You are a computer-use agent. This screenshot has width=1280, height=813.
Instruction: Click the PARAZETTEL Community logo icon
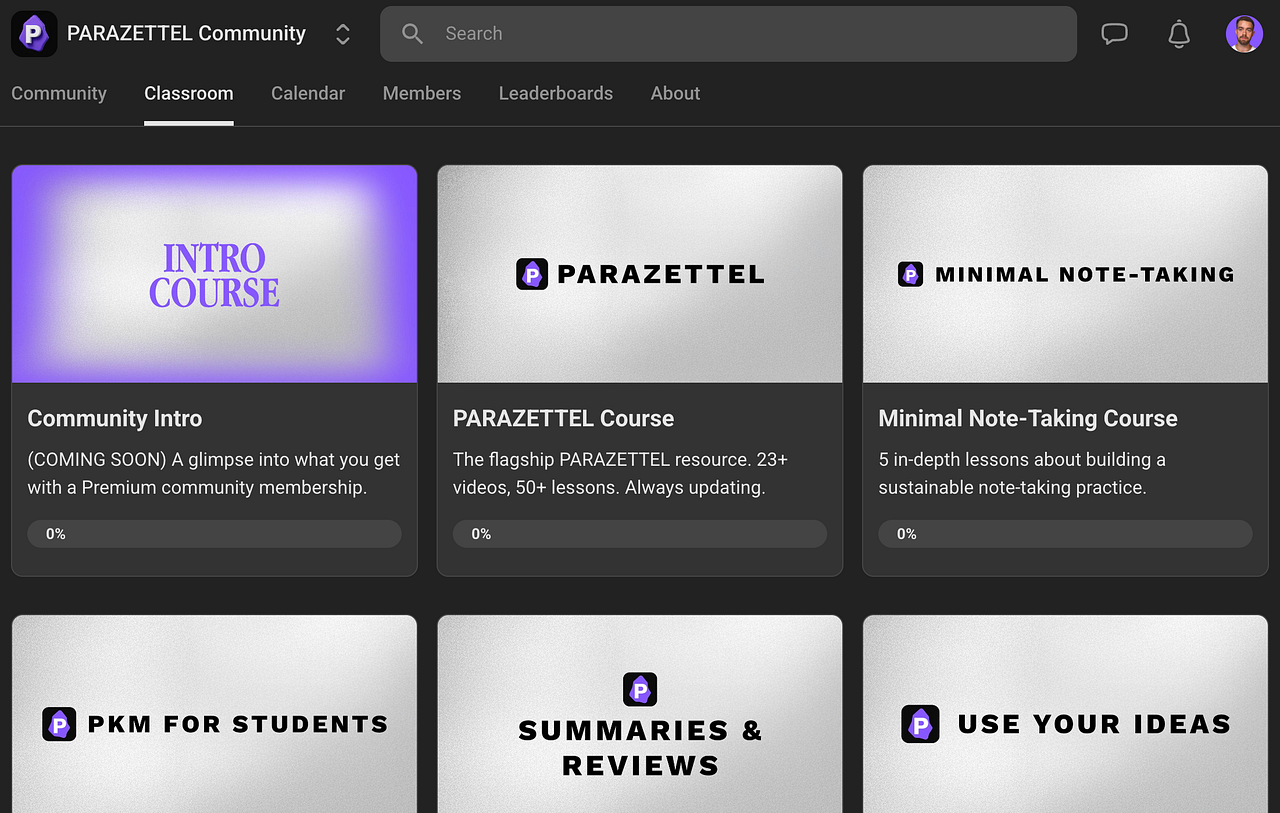[x=34, y=34]
